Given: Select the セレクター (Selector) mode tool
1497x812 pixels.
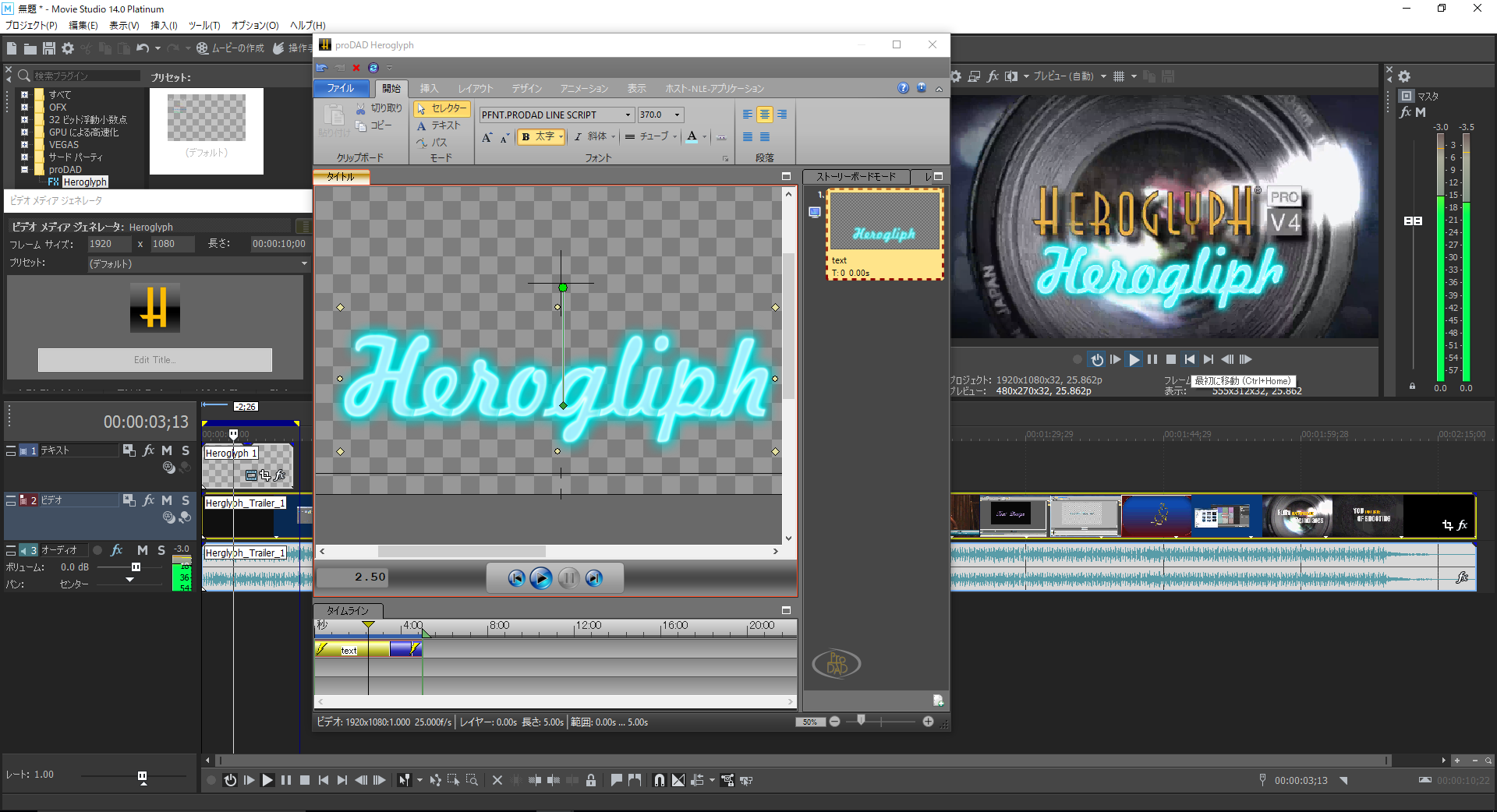Looking at the screenshot, I should 441,108.
